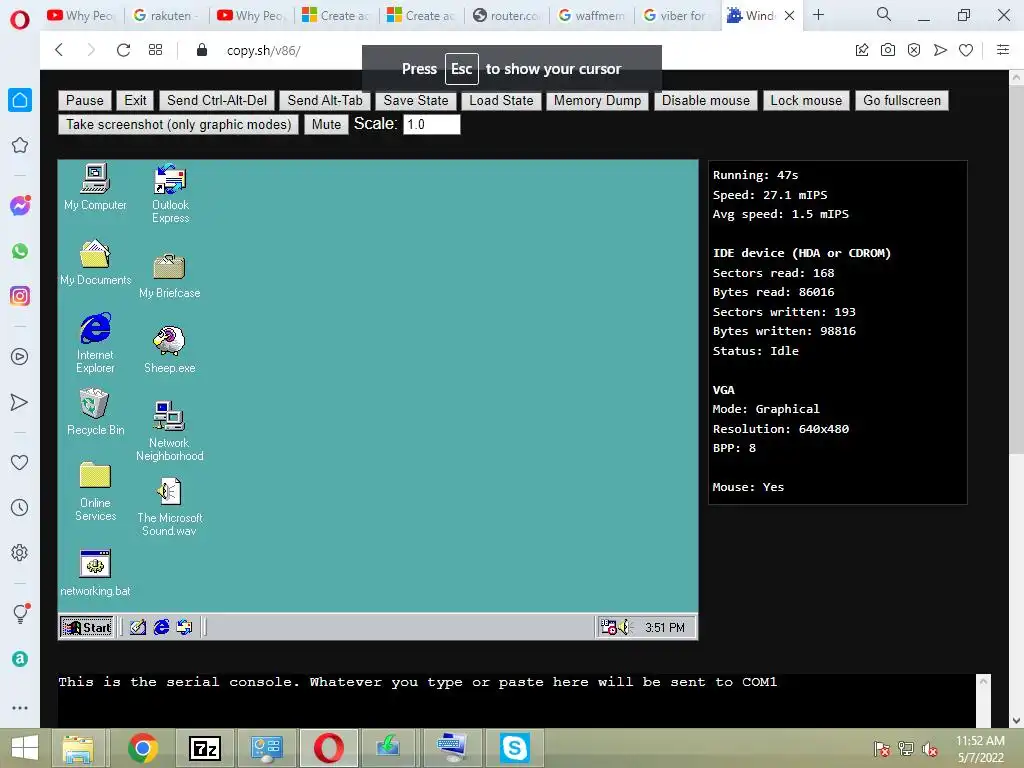
Task: Click the Memory Dump button
Action: [598, 101]
